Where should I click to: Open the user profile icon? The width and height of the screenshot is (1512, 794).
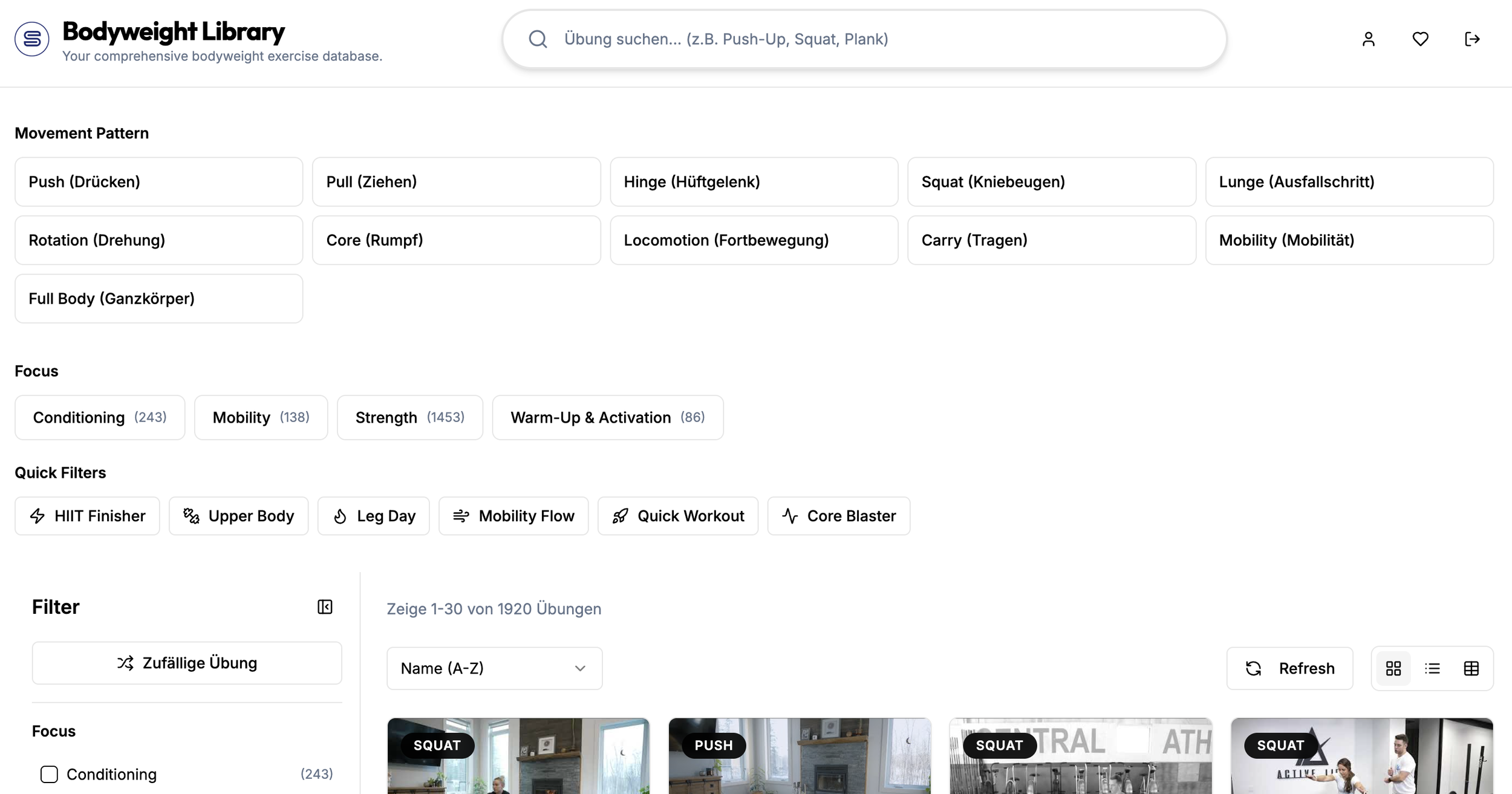1368,39
